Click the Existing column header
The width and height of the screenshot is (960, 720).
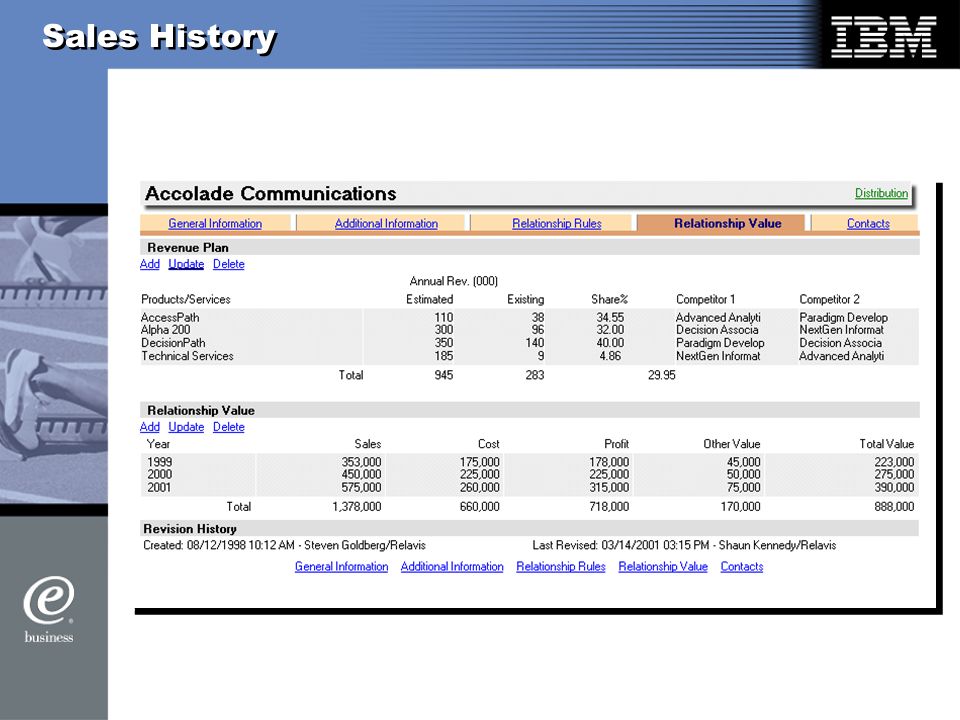[x=525, y=299]
